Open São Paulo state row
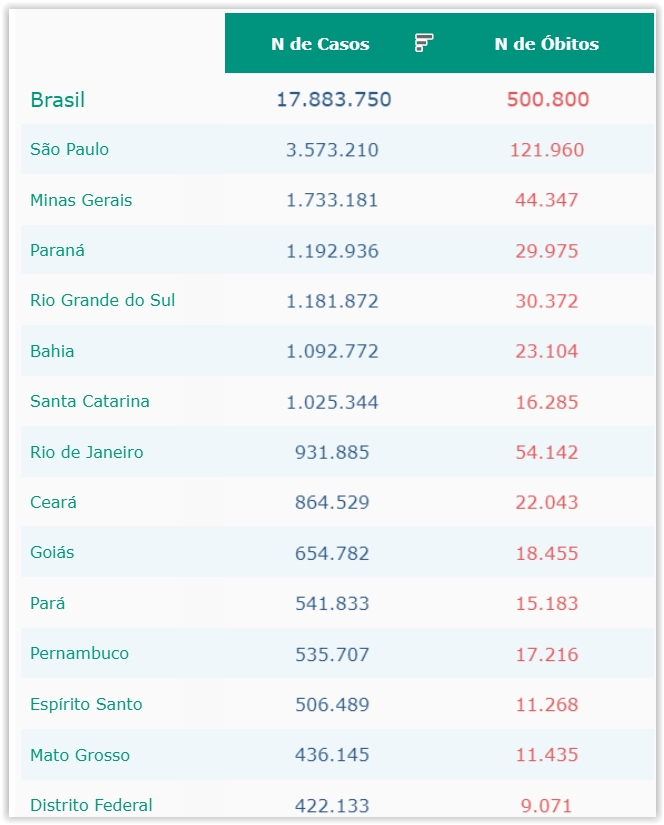The height and width of the screenshot is (825, 664). click(x=70, y=150)
